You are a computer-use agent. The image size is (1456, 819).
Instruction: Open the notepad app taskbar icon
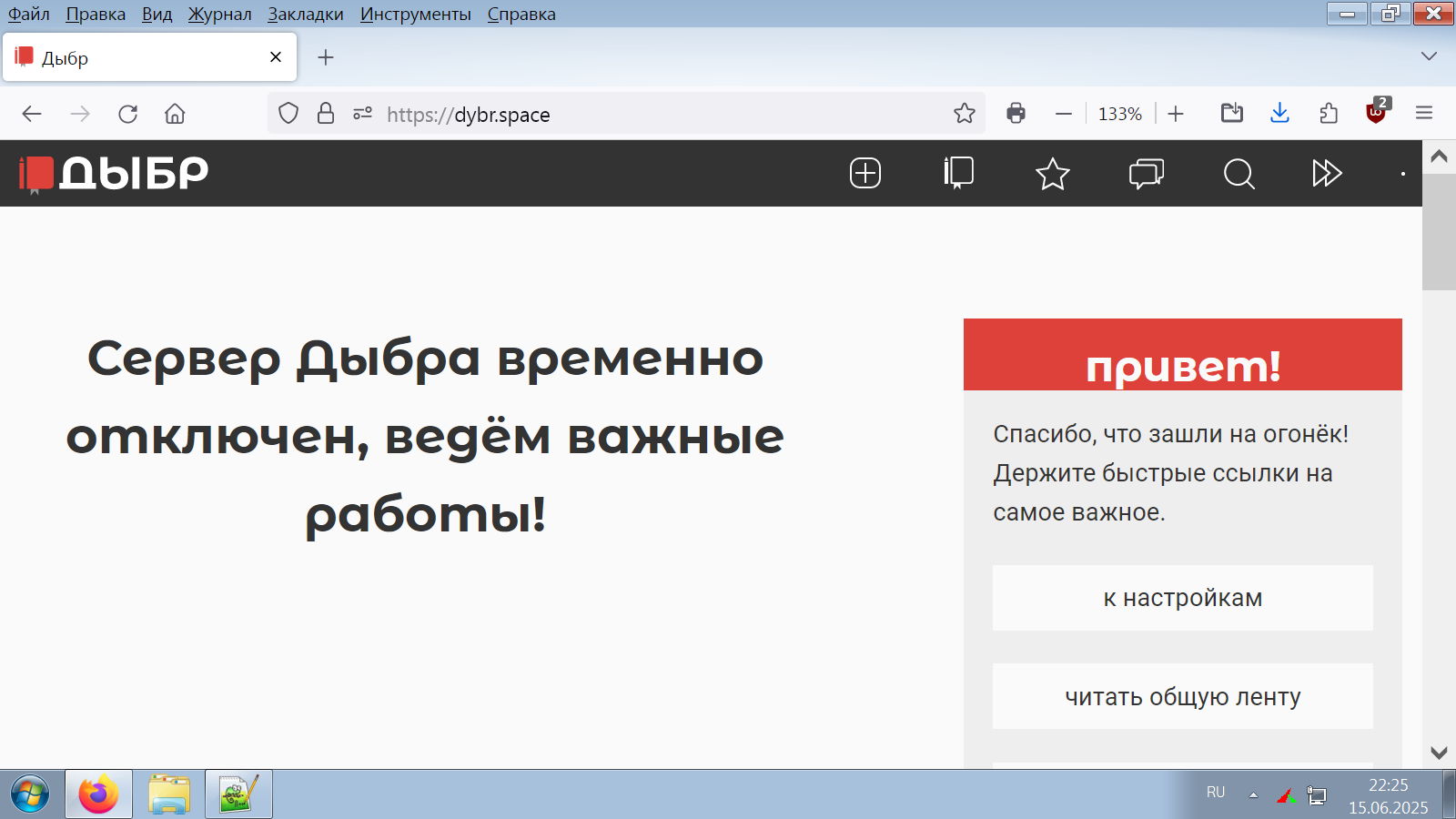[x=238, y=794]
